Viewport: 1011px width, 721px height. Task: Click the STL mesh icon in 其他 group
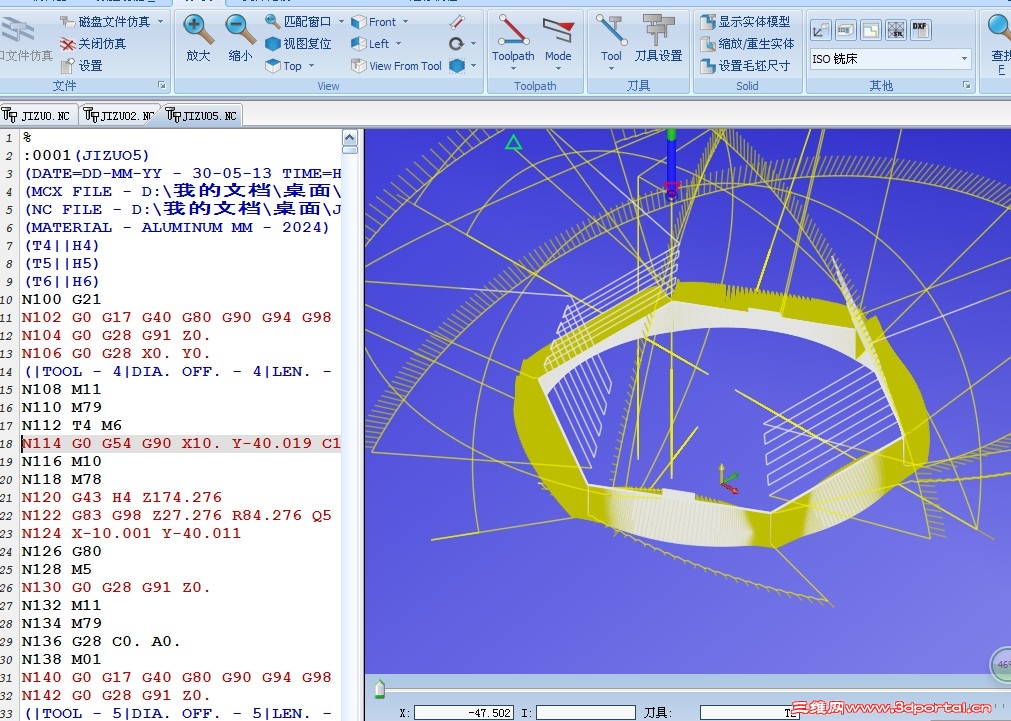[x=896, y=30]
